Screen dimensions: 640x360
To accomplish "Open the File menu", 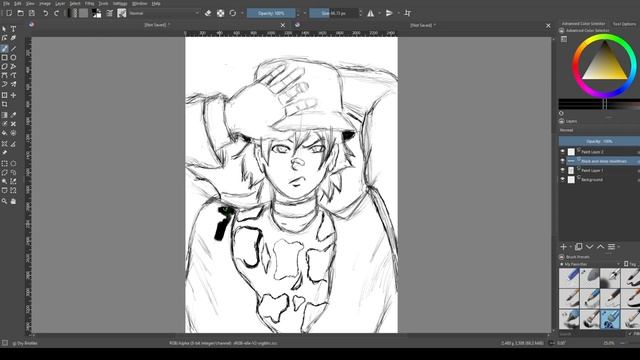I will click(x=6, y=3).
